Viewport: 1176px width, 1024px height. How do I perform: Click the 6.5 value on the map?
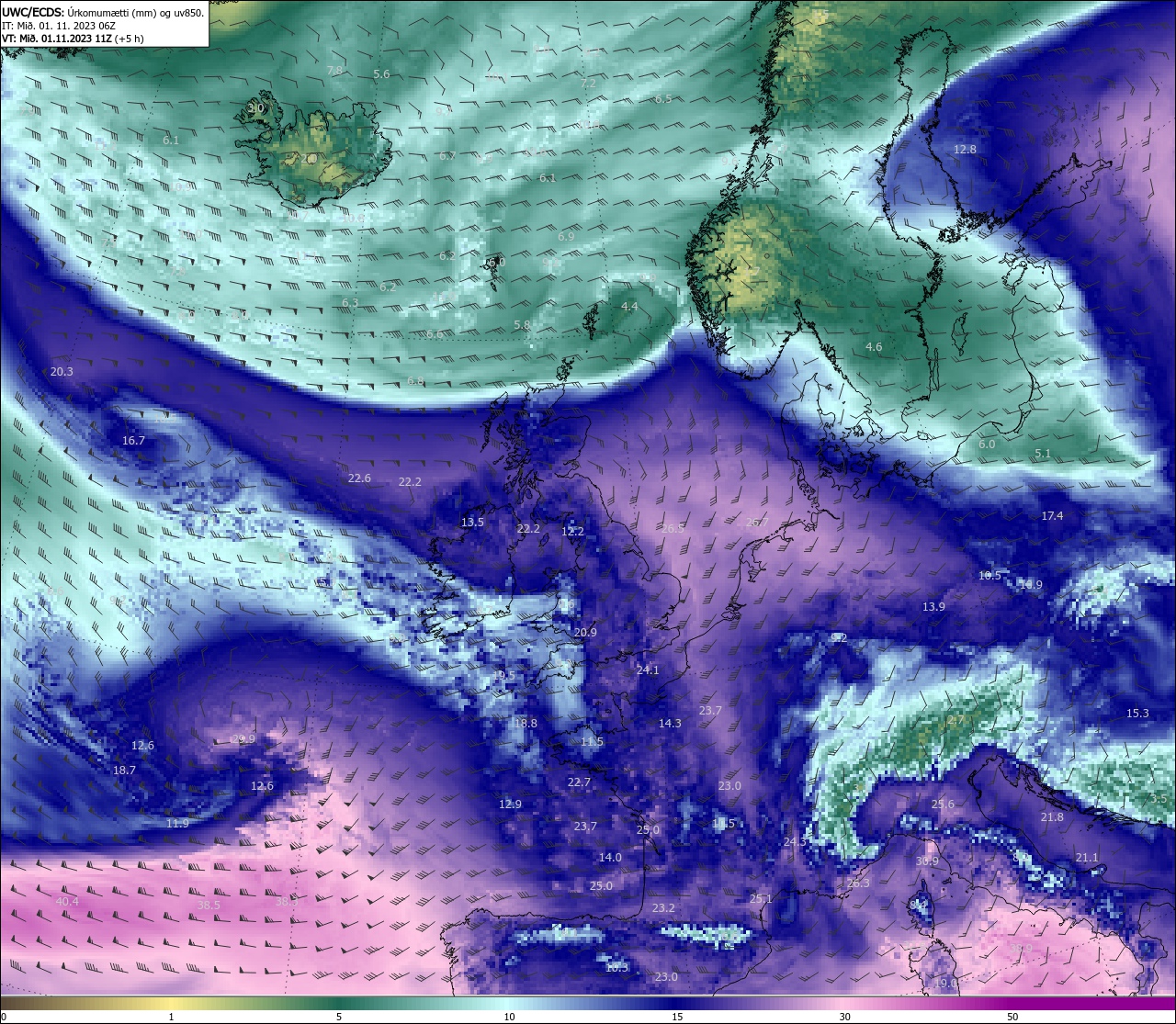click(x=663, y=99)
